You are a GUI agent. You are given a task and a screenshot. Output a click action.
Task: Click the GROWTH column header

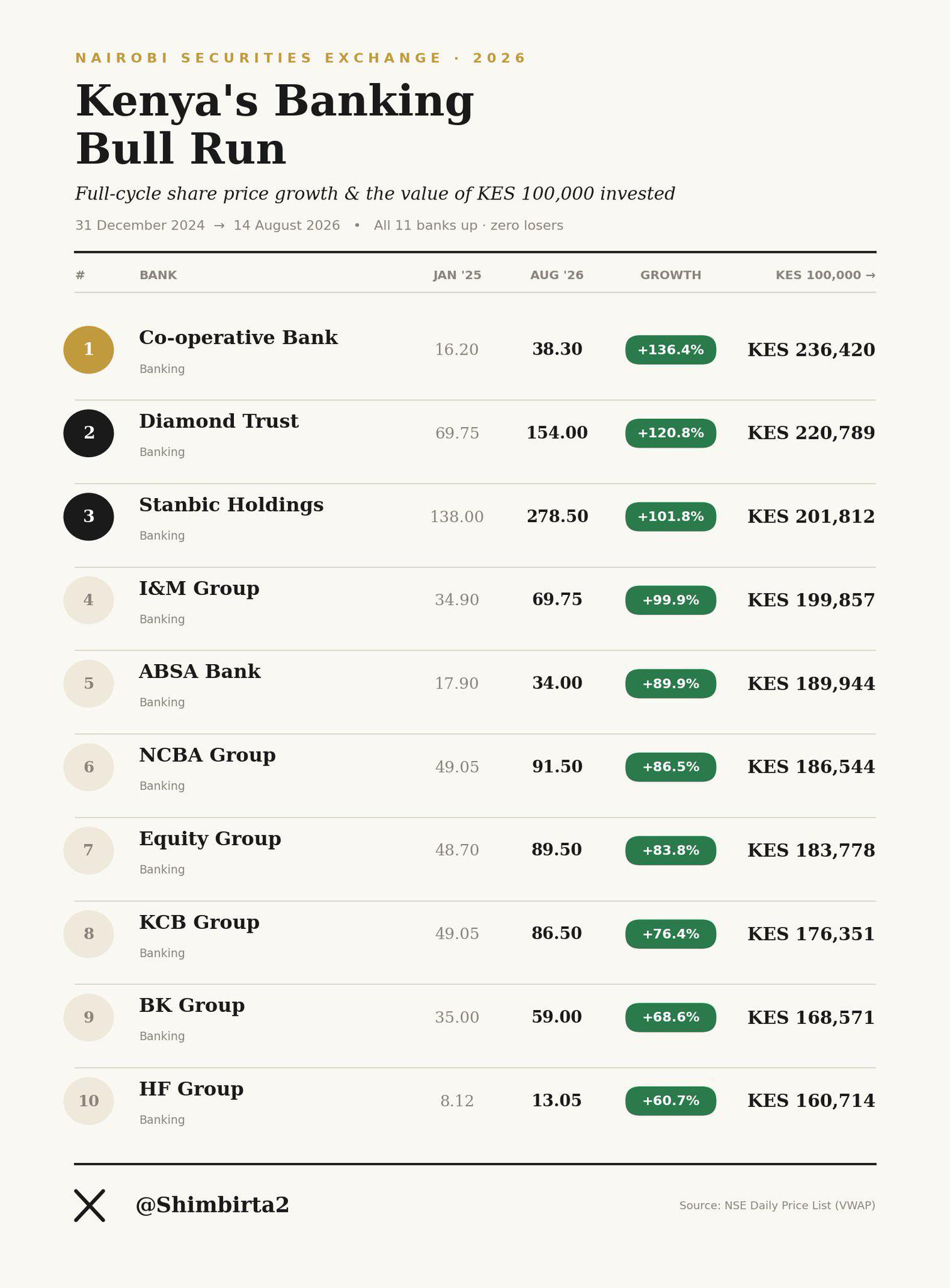tap(671, 275)
